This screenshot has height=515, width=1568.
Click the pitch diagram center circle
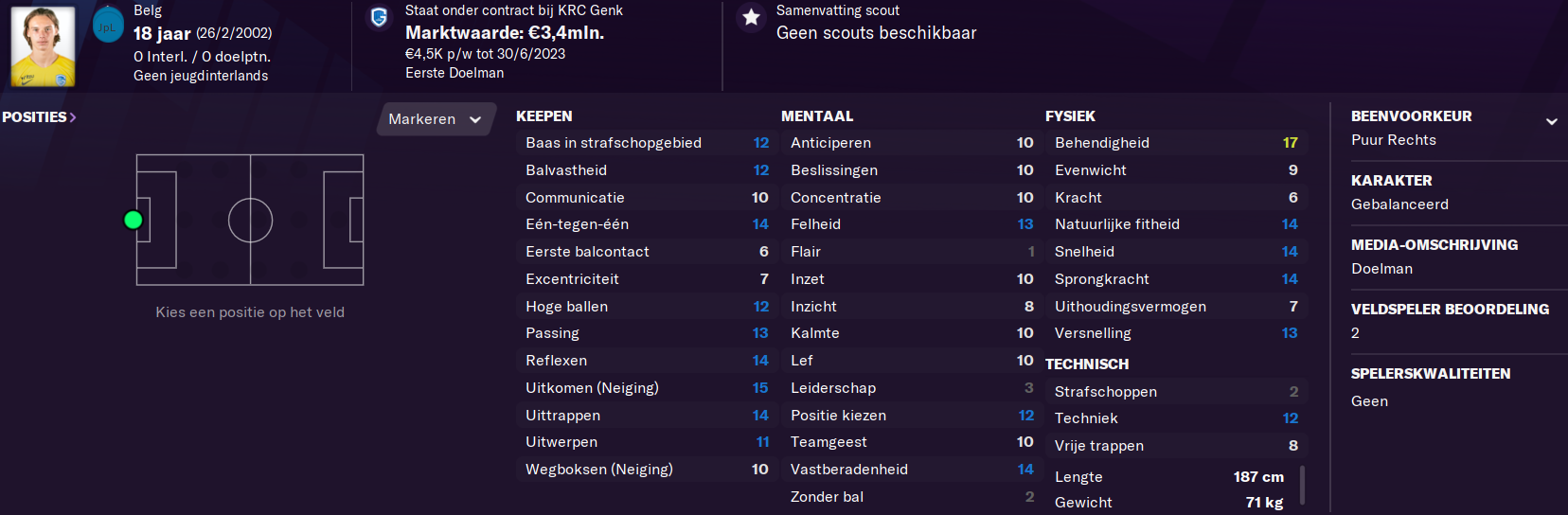click(250, 221)
